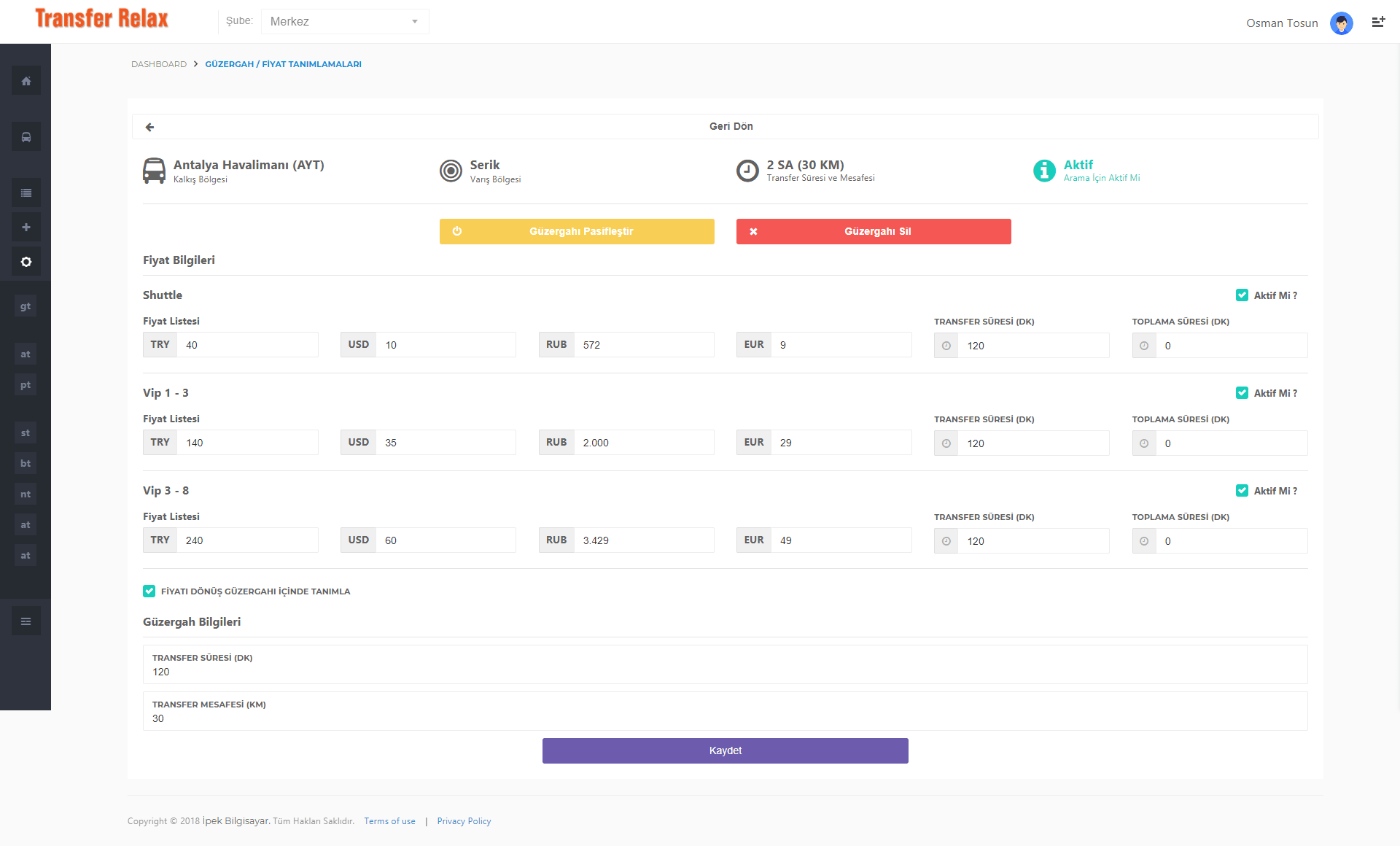Click the hamburger menu icon in the sidebar
Image resolution: width=1400 pixels, height=846 pixels.
26,621
